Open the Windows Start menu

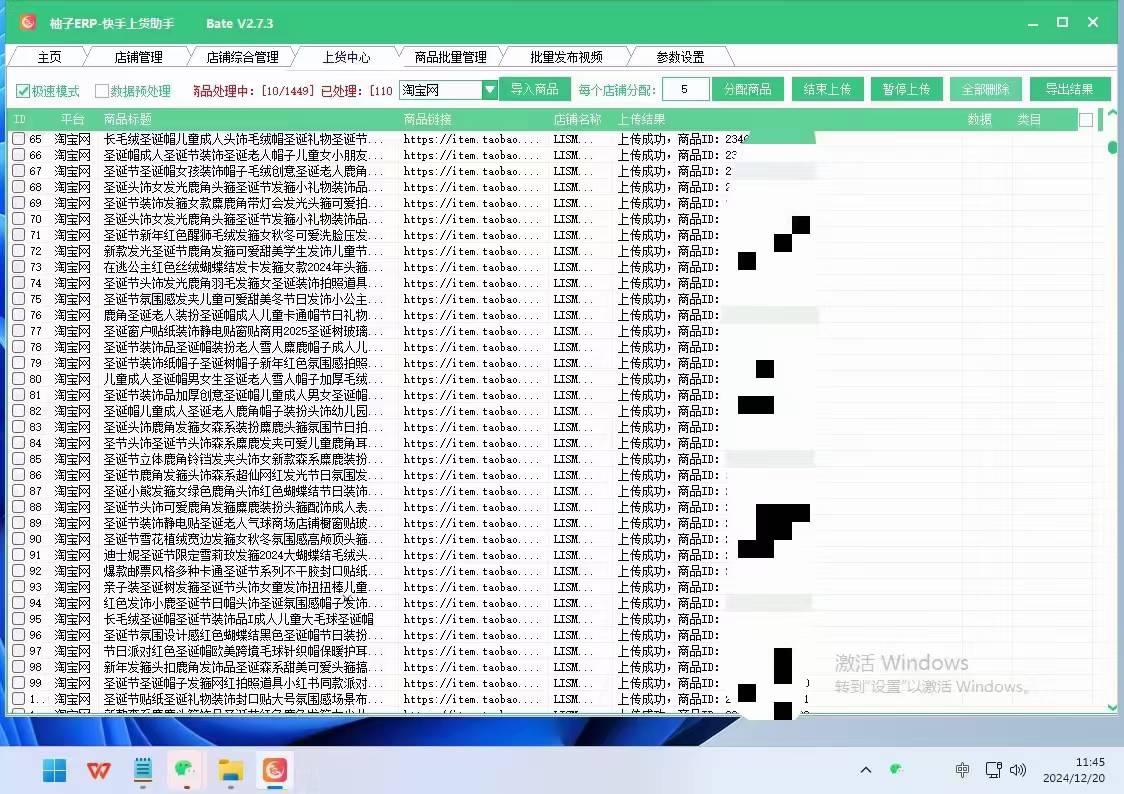tap(54, 770)
